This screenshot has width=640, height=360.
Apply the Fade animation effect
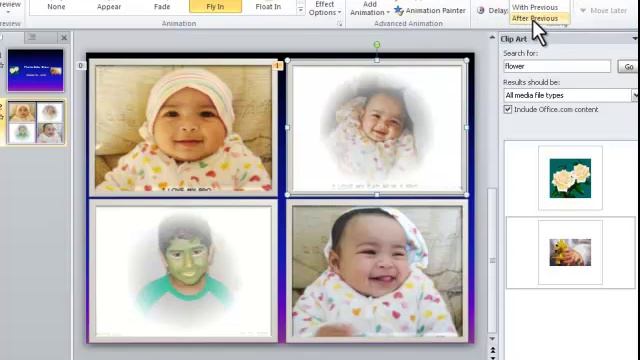pyautogui.click(x=162, y=7)
